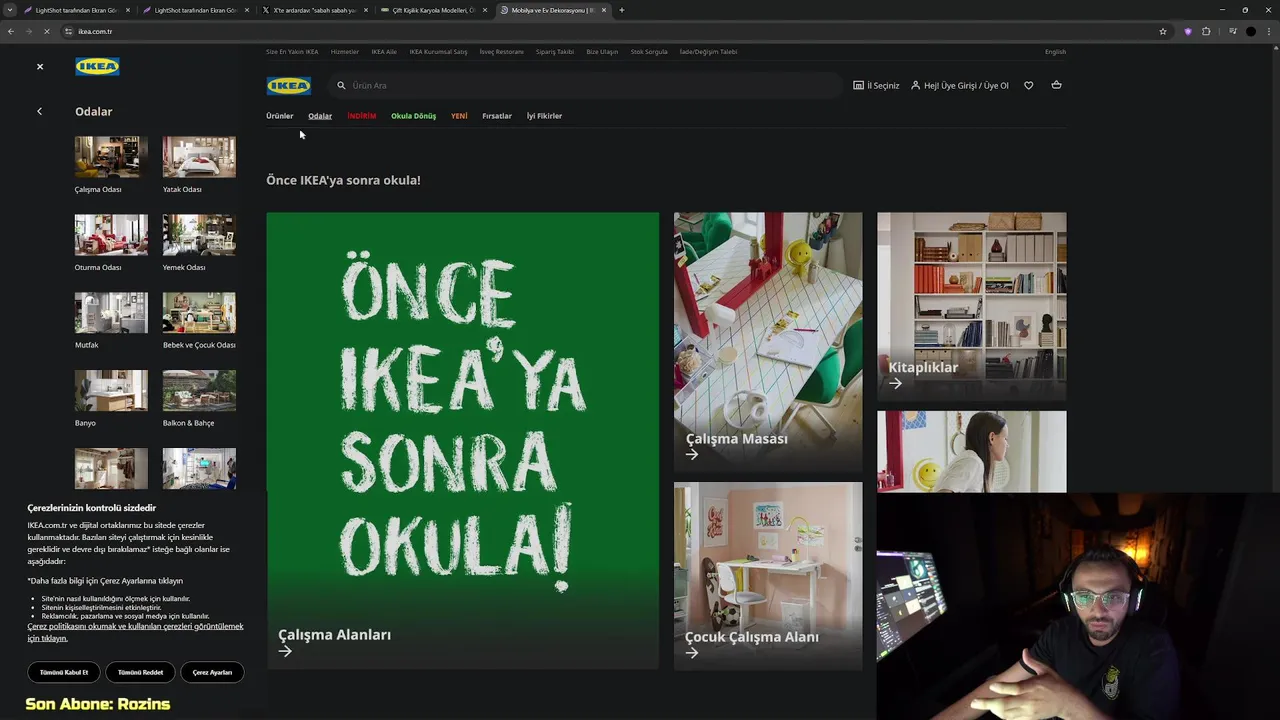
Task: View site information icon beside ikea.com.tr
Action: coord(69,31)
